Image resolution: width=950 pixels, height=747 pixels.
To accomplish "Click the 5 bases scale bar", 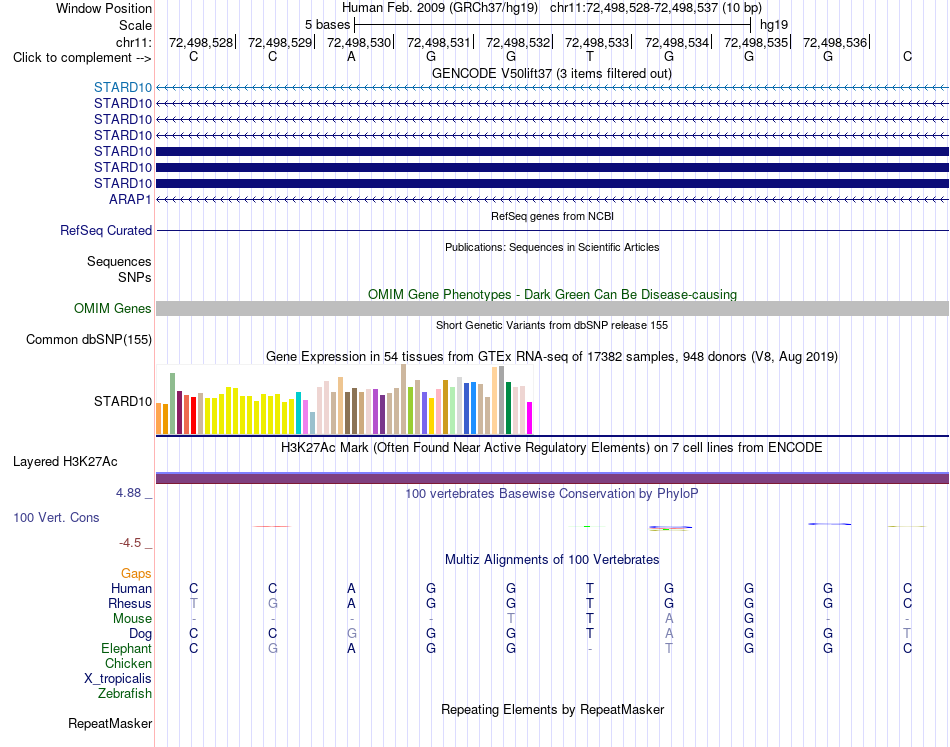I will (553, 25).
